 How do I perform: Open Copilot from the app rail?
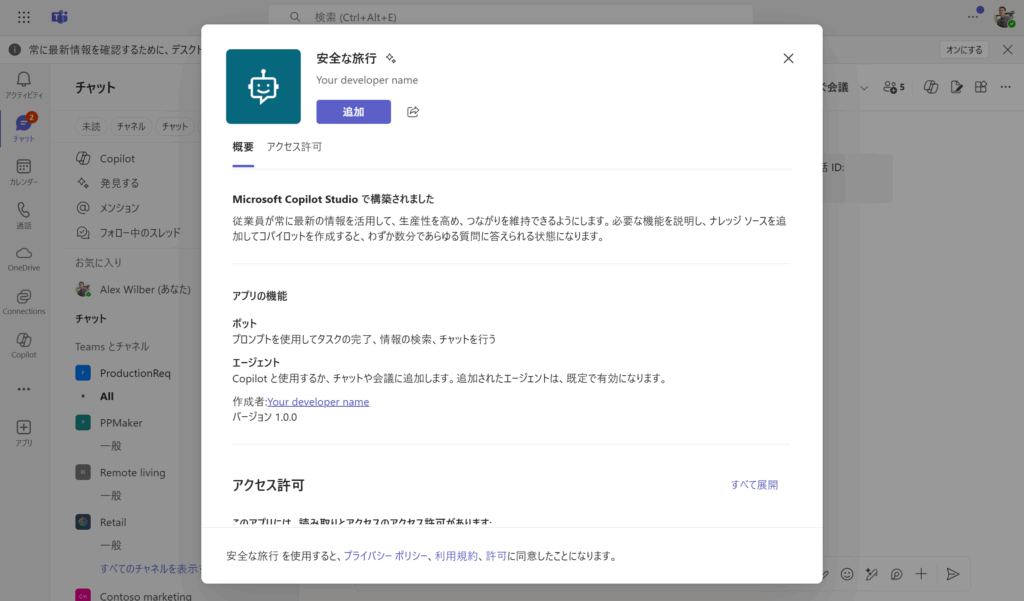tap(24, 345)
